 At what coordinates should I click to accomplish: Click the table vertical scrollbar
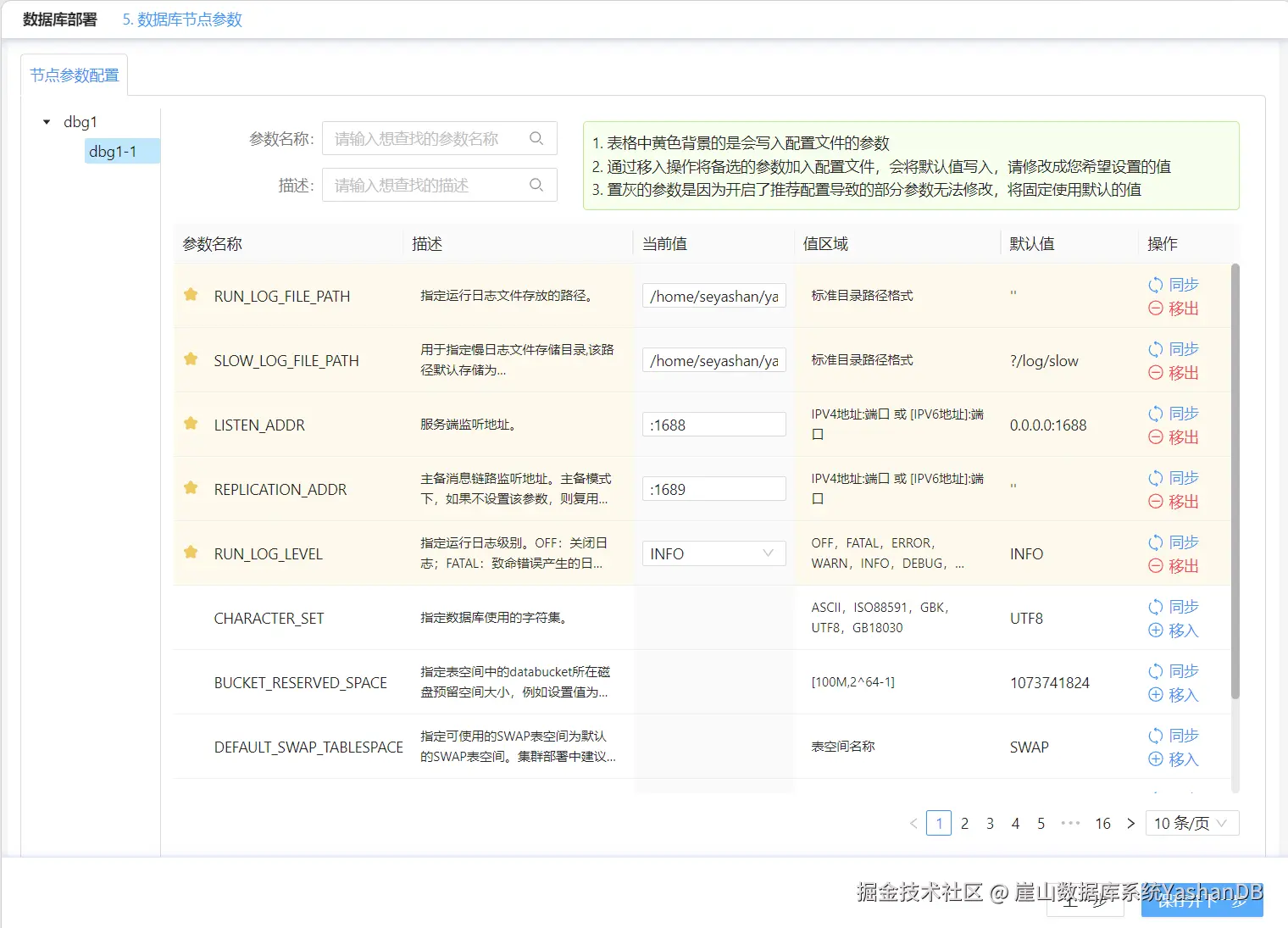[x=1235, y=481]
